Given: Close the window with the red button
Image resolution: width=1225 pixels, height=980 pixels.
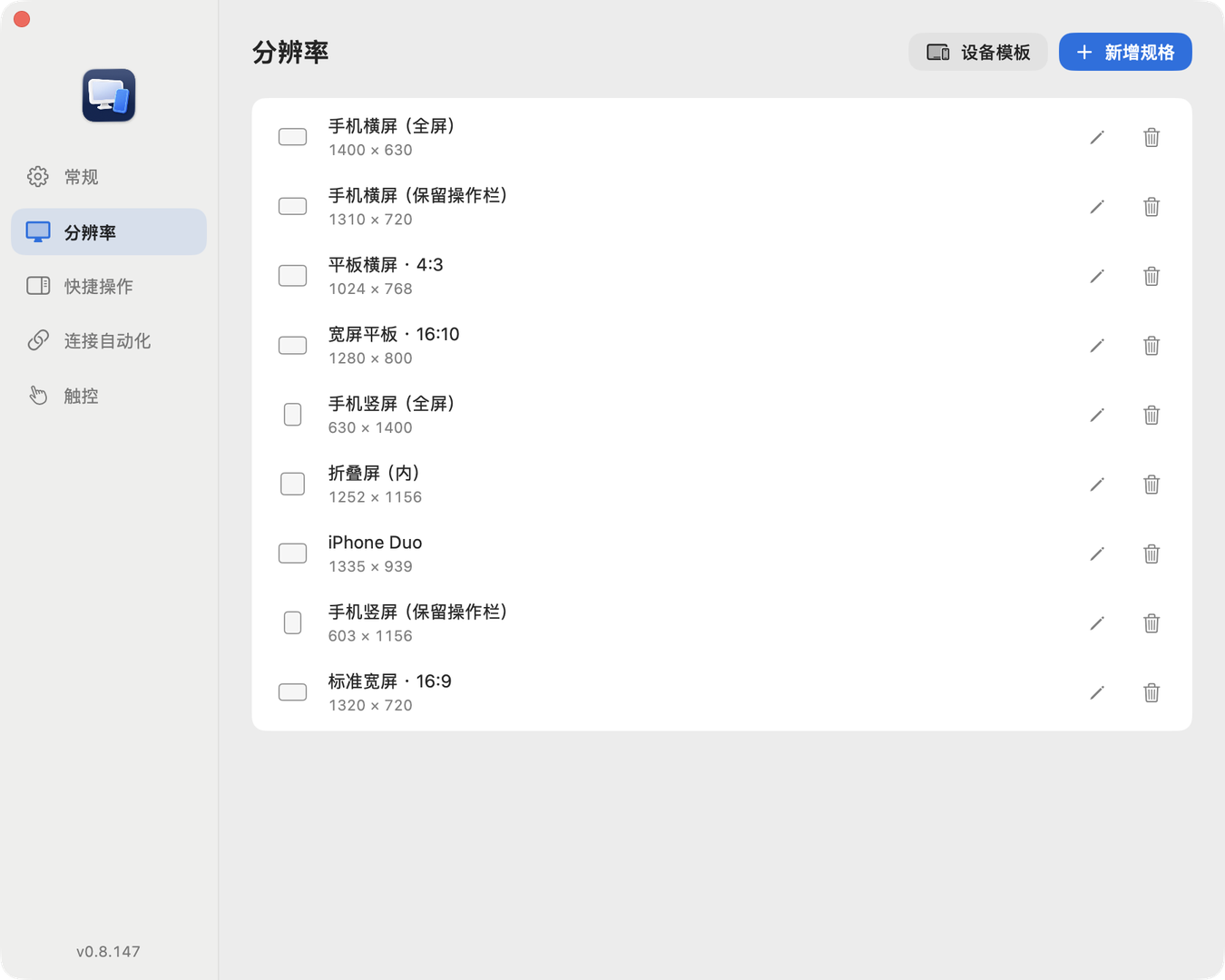Looking at the screenshot, I should (x=22, y=19).
